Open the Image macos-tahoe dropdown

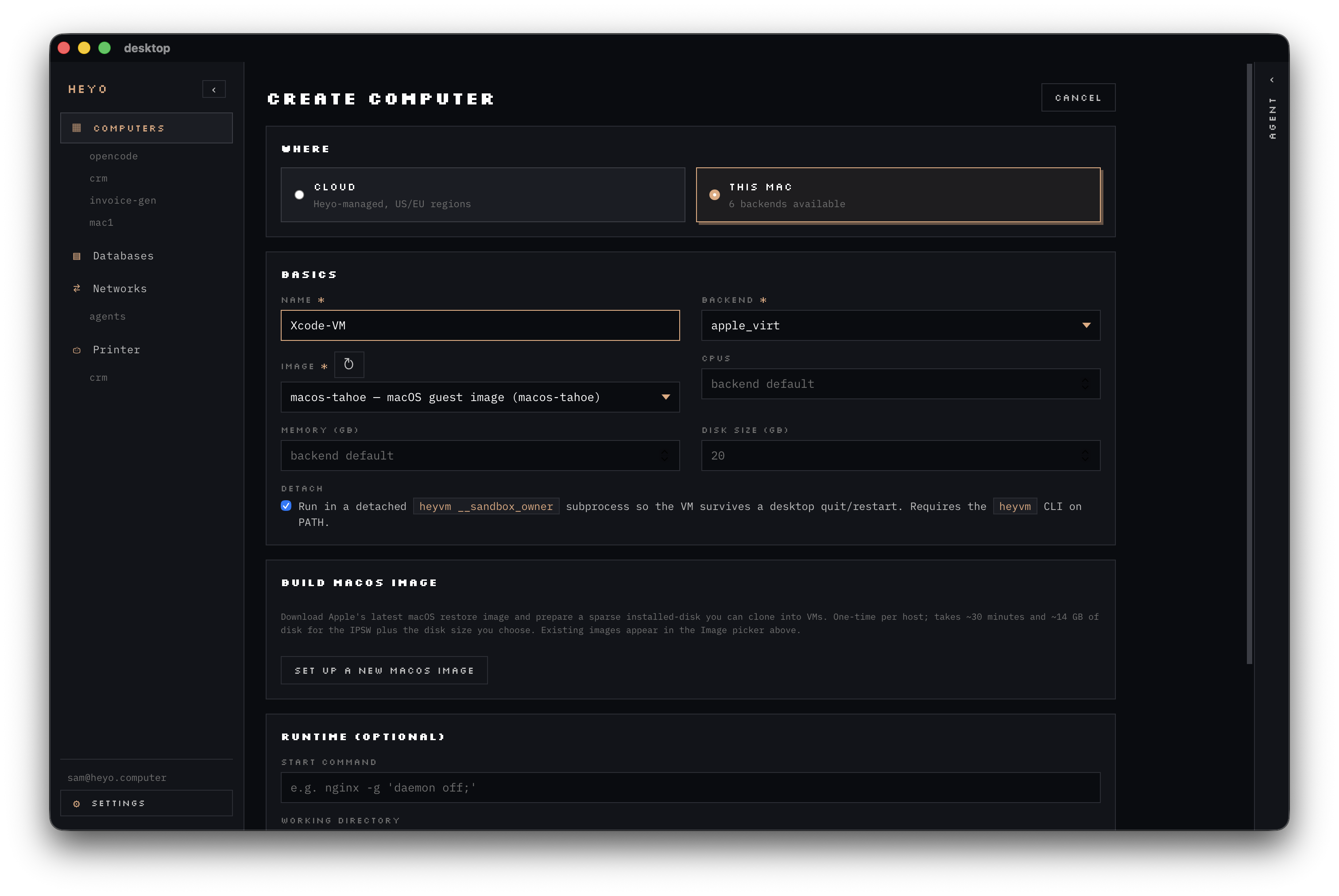click(x=480, y=397)
